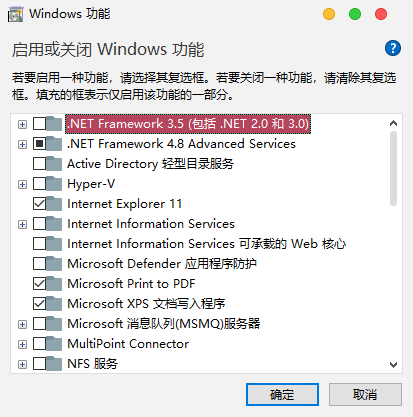Toggle the Microsoft XPS 文档写入程序 checkbox

click(39, 304)
